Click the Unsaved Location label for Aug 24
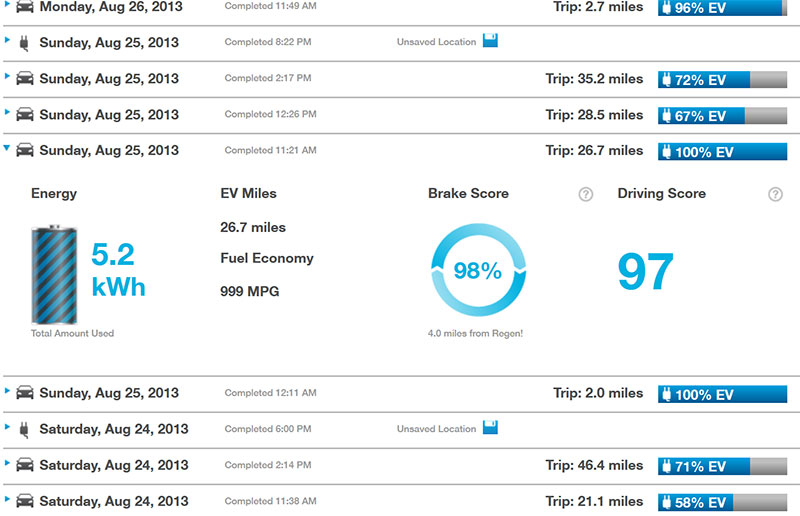The width and height of the screenshot is (800, 516). click(436, 430)
